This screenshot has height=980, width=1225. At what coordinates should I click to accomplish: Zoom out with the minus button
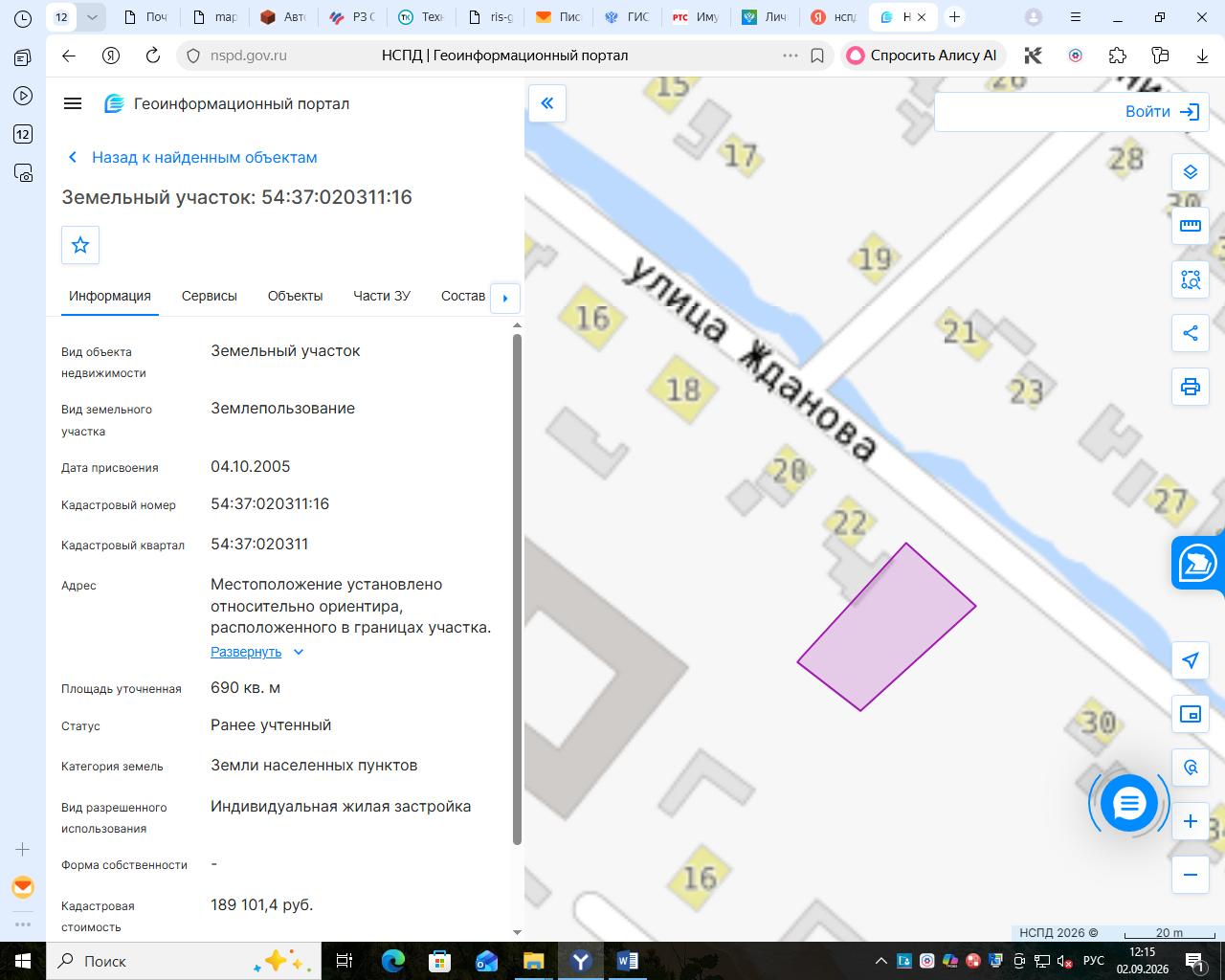pos(1191,875)
